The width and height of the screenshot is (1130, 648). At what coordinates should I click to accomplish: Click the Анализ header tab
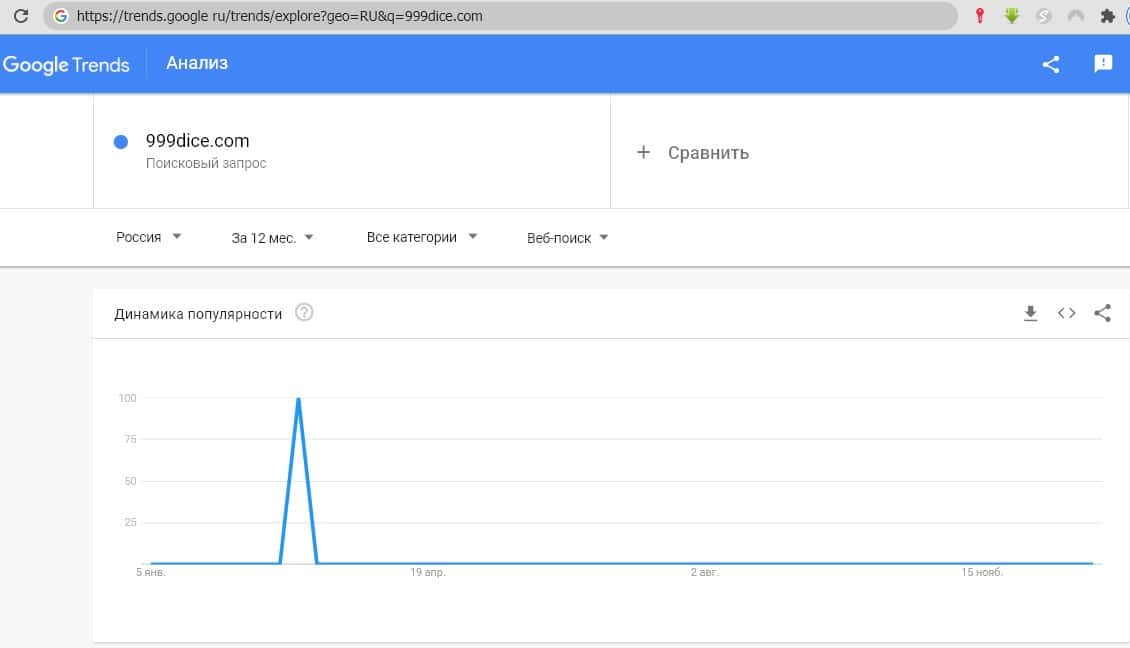coord(197,63)
